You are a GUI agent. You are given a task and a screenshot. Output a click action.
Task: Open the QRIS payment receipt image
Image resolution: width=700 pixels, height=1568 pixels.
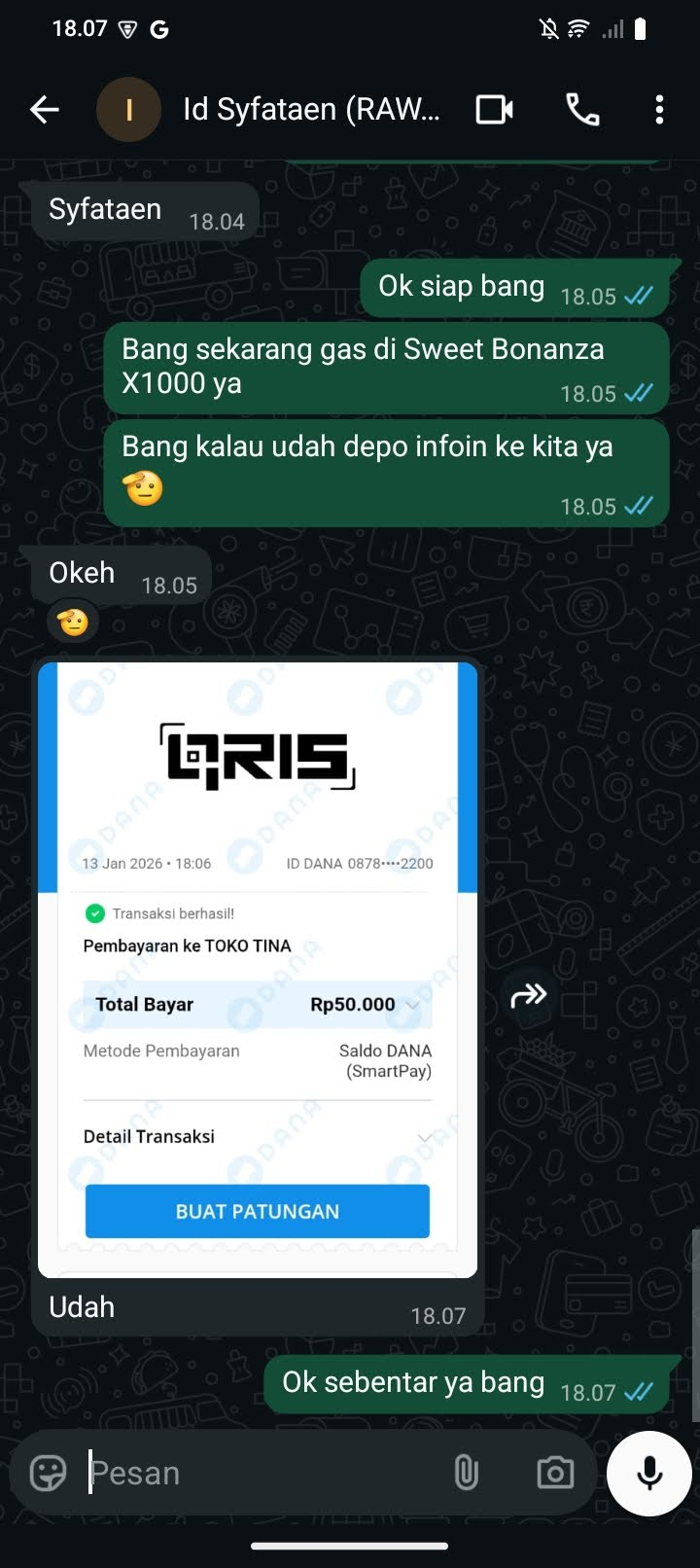[258, 970]
